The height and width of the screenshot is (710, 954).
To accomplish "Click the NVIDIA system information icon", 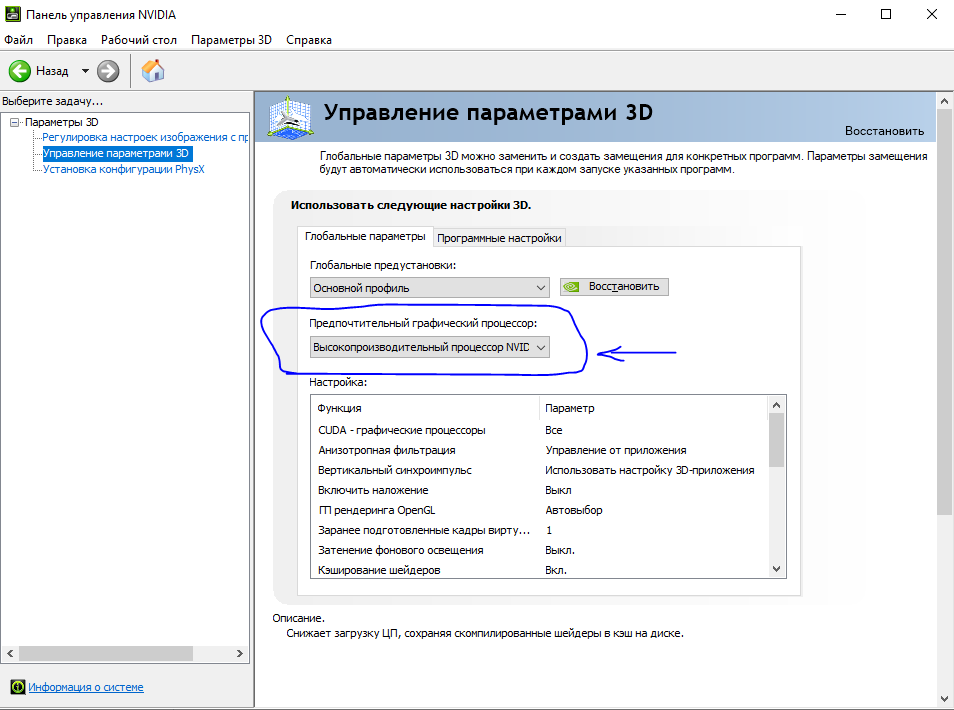I will (18, 687).
